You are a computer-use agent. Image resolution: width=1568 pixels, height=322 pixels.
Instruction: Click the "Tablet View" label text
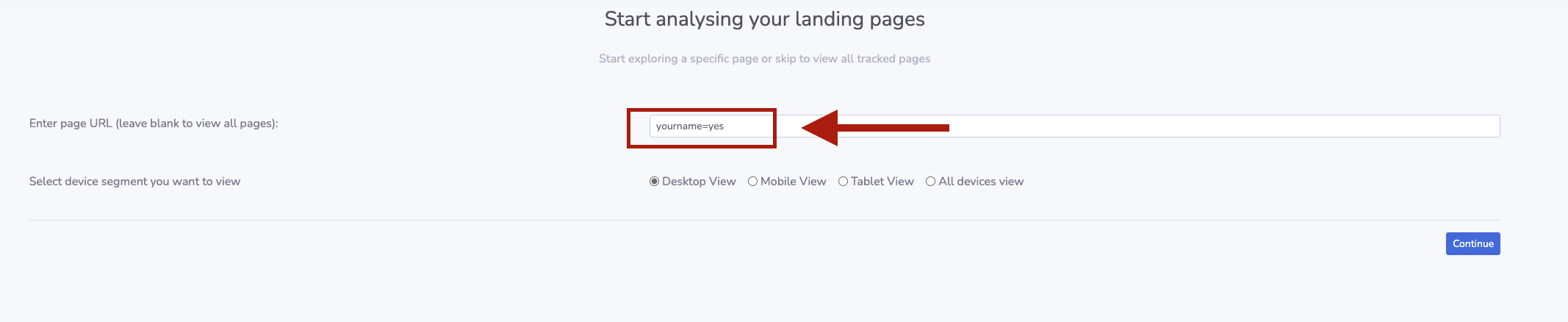(x=882, y=182)
